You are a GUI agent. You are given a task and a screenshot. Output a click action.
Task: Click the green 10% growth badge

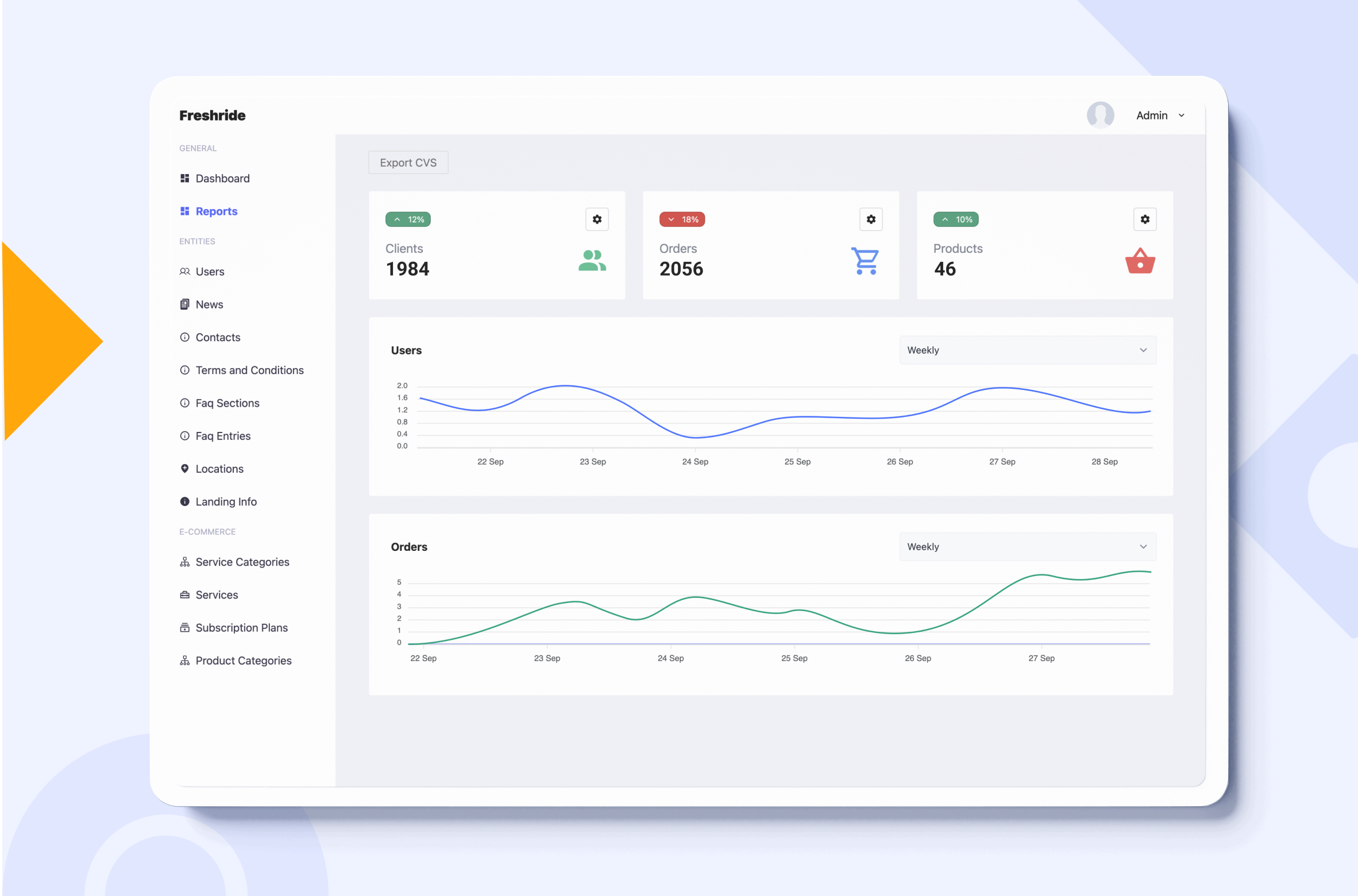[x=956, y=219]
